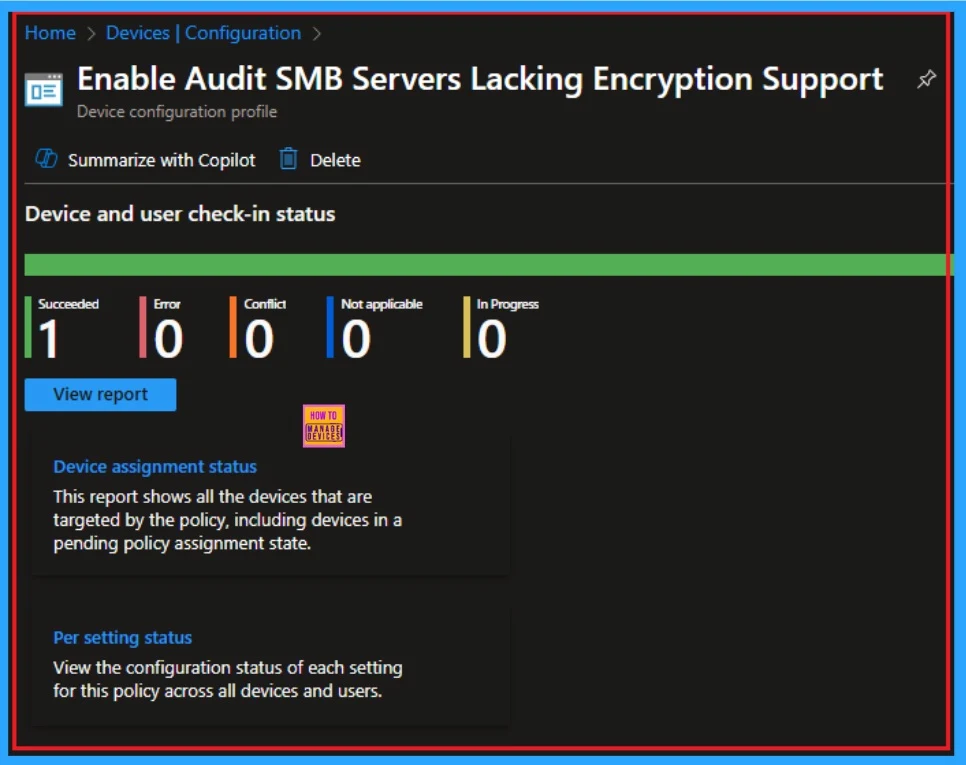Open the Per setting status report
This screenshot has width=966, height=765.
pos(122,638)
